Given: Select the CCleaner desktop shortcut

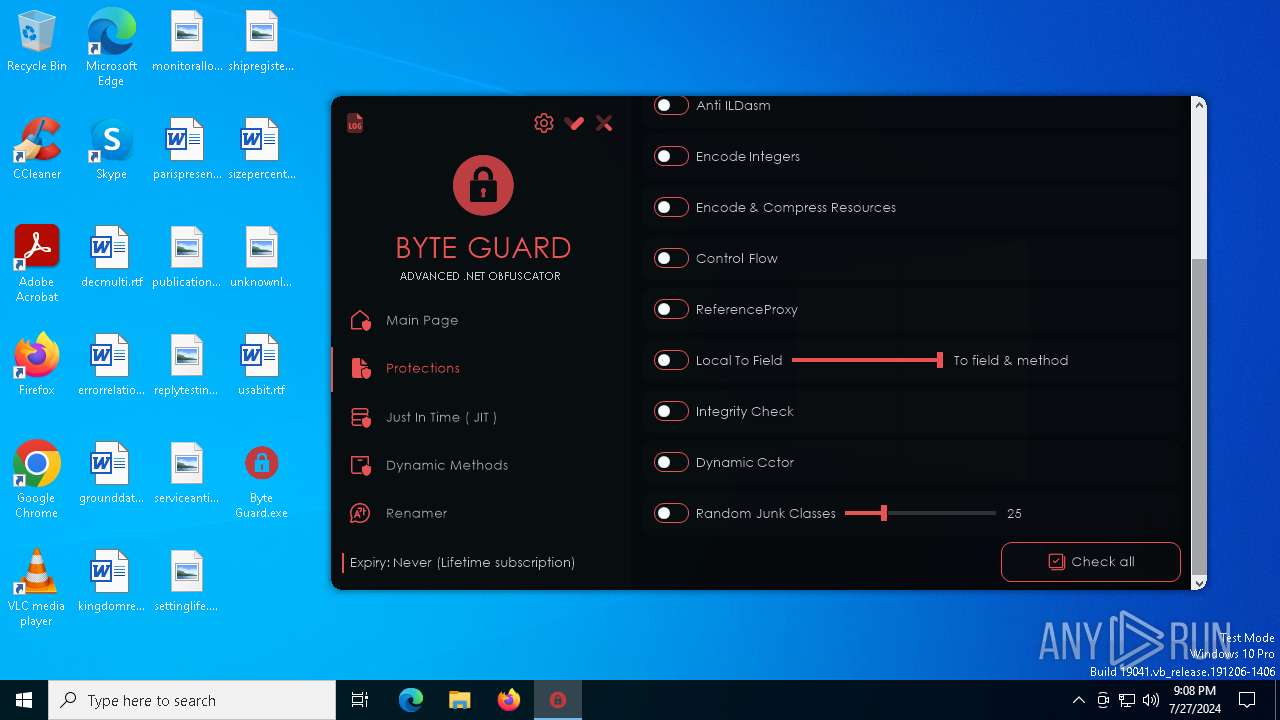Looking at the screenshot, I should pyautogui.click(x=37, y=148).
